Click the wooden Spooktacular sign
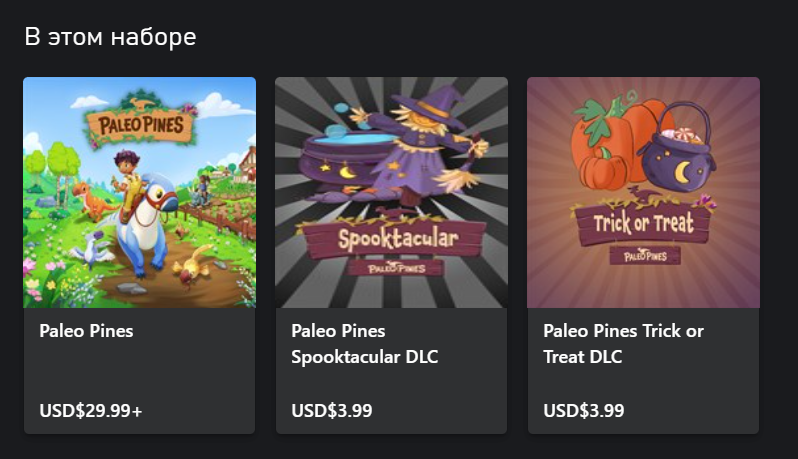 point(397,240)
